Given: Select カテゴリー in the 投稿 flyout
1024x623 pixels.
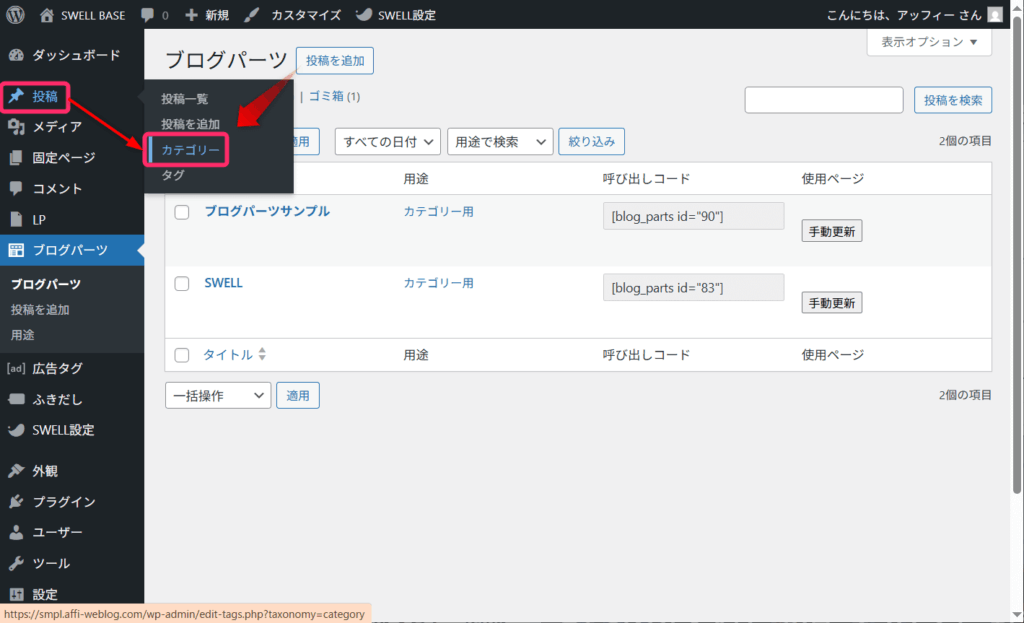Looking at the screenshot, I should coord(190,150).
